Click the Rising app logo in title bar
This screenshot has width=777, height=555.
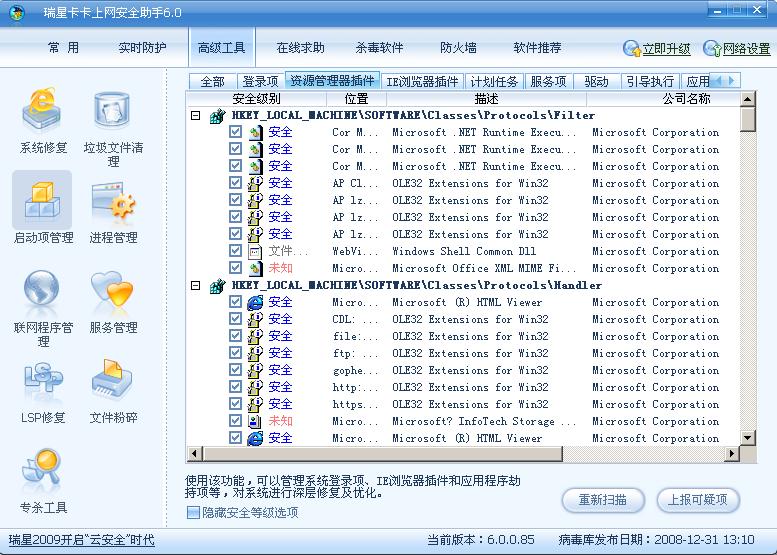[16, 12]
